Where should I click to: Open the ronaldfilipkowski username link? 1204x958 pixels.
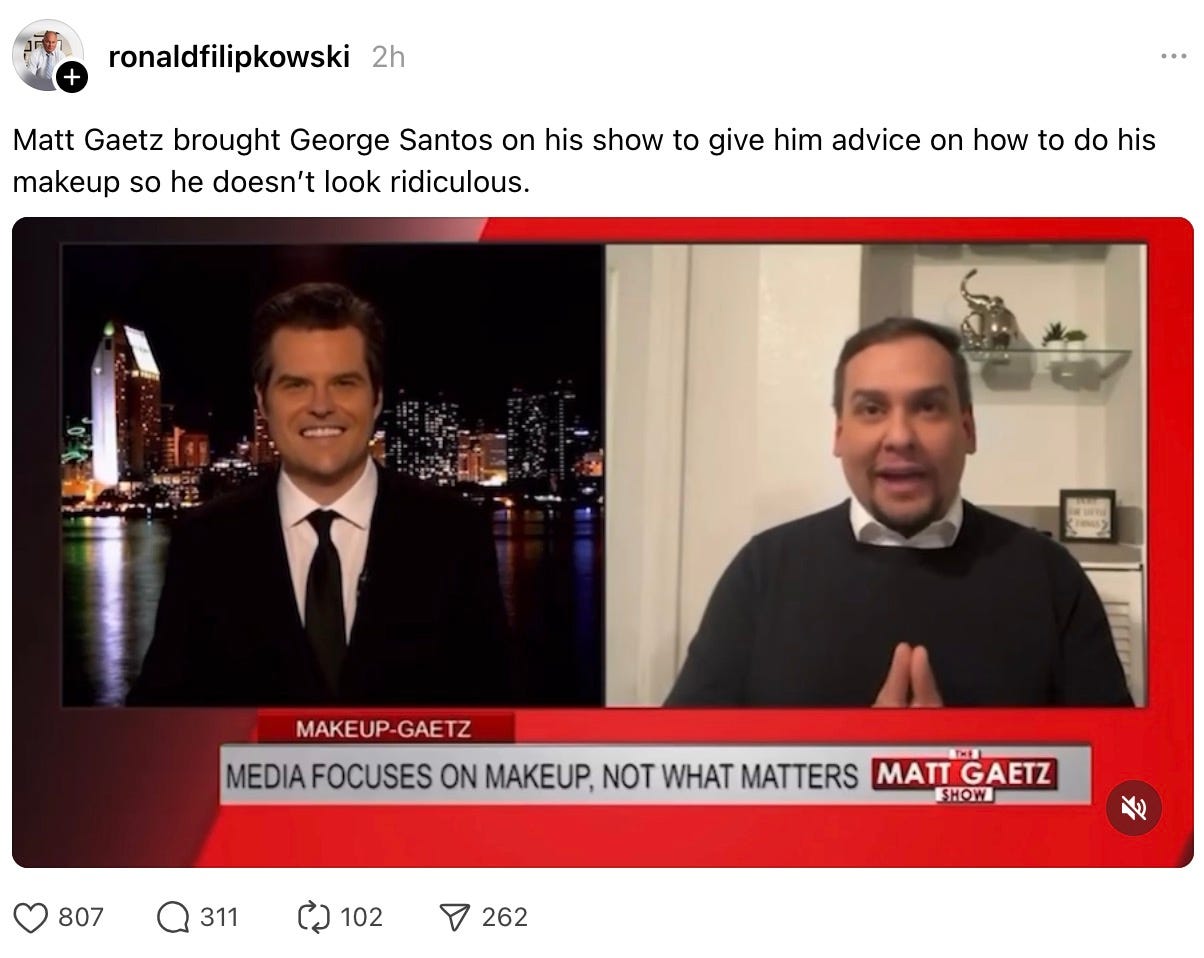pyautogui.click(x=229, y=57)
